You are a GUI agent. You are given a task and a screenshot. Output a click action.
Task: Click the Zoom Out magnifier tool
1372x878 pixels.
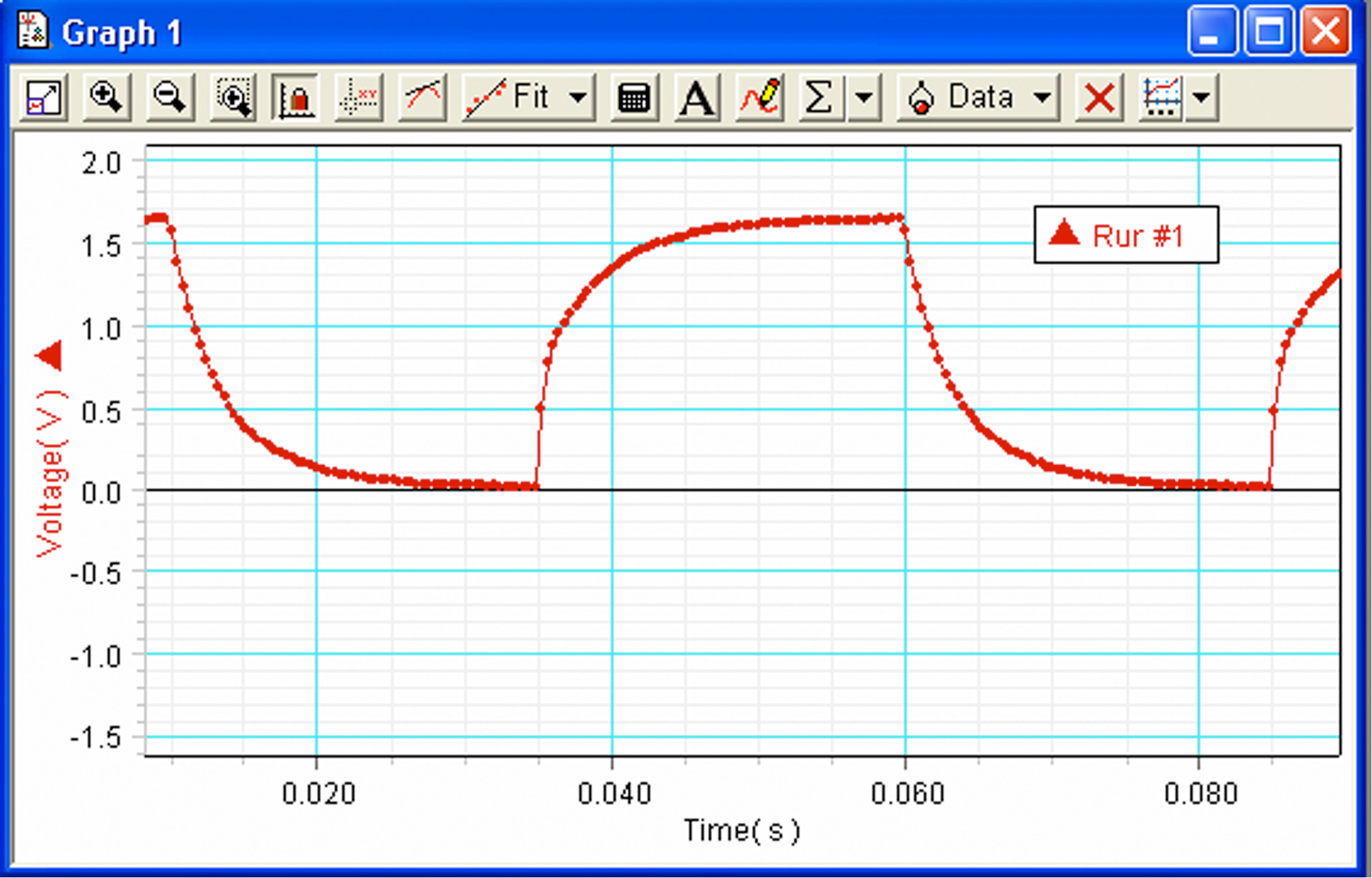[169, 97]
